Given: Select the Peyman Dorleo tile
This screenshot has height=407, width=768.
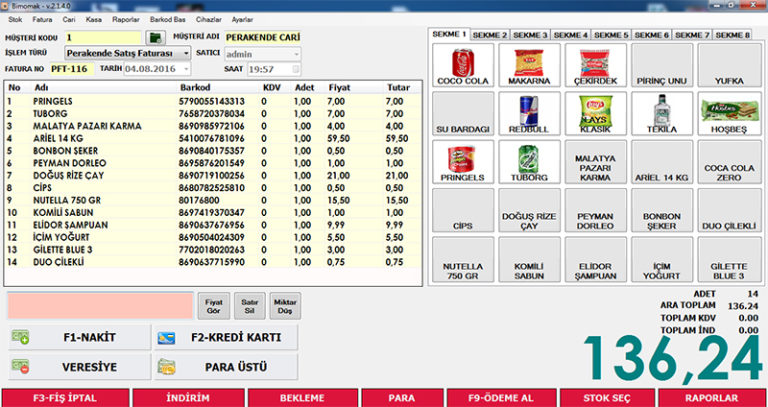Looking at the screenshot, I should (x=596, y=211).
